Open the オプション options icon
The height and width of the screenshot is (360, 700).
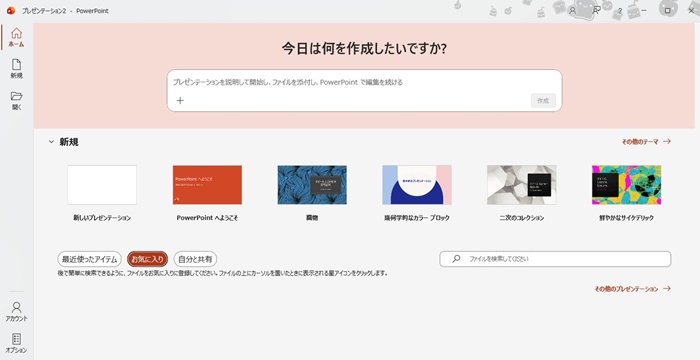coord(17,343)
